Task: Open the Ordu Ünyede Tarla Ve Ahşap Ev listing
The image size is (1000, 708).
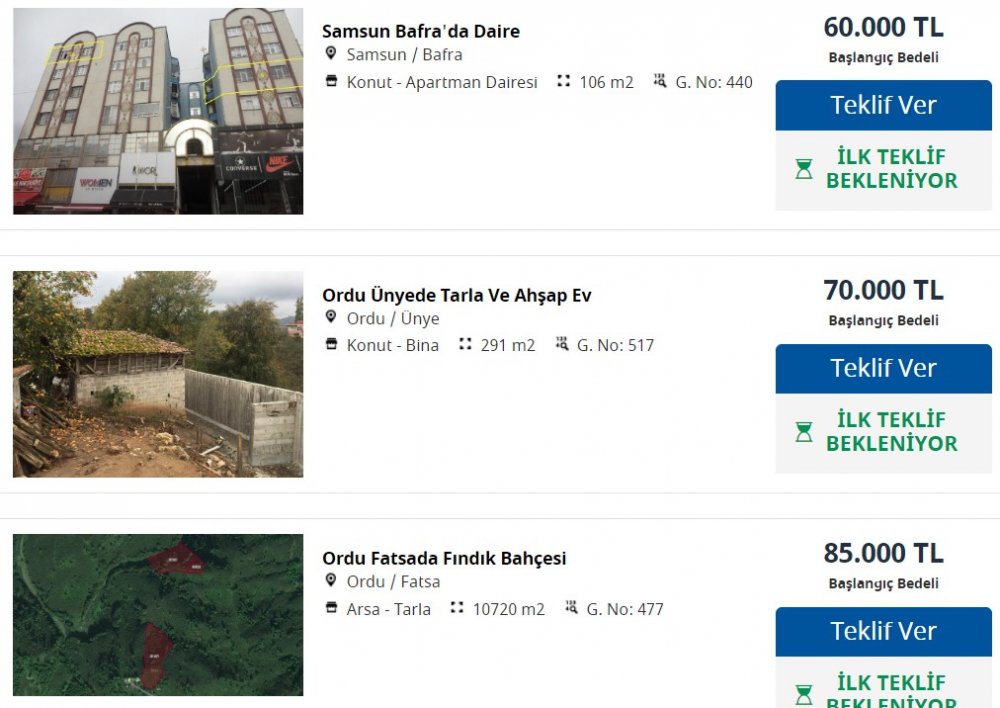Action: [457, 295]
